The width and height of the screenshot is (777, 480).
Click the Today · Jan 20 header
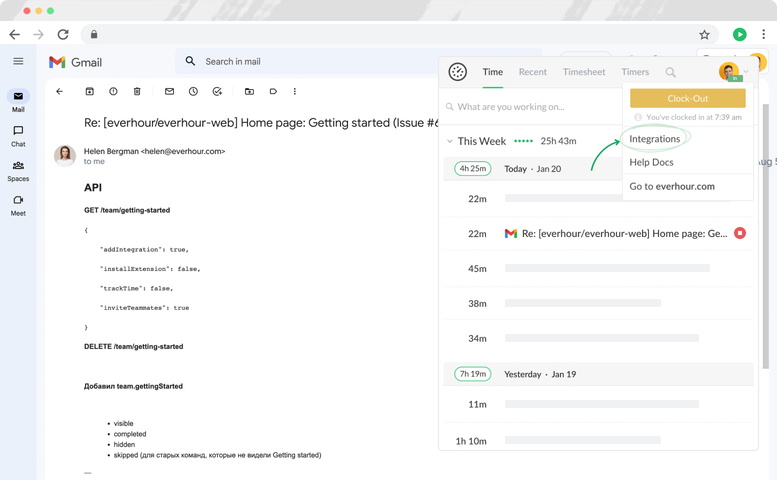[533, 169]
